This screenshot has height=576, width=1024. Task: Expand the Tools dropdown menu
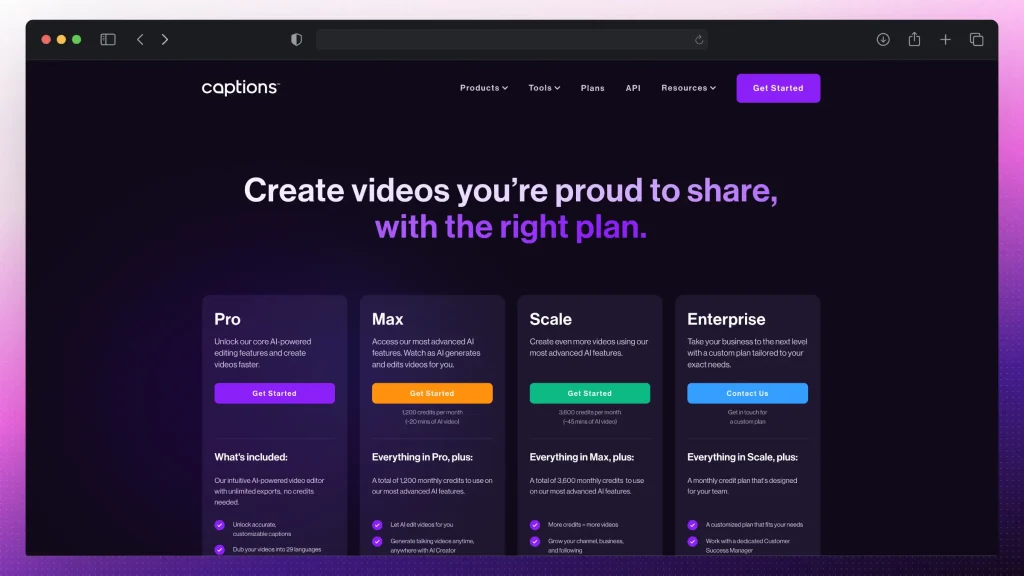pyautogui.click(x=544, y=88)
